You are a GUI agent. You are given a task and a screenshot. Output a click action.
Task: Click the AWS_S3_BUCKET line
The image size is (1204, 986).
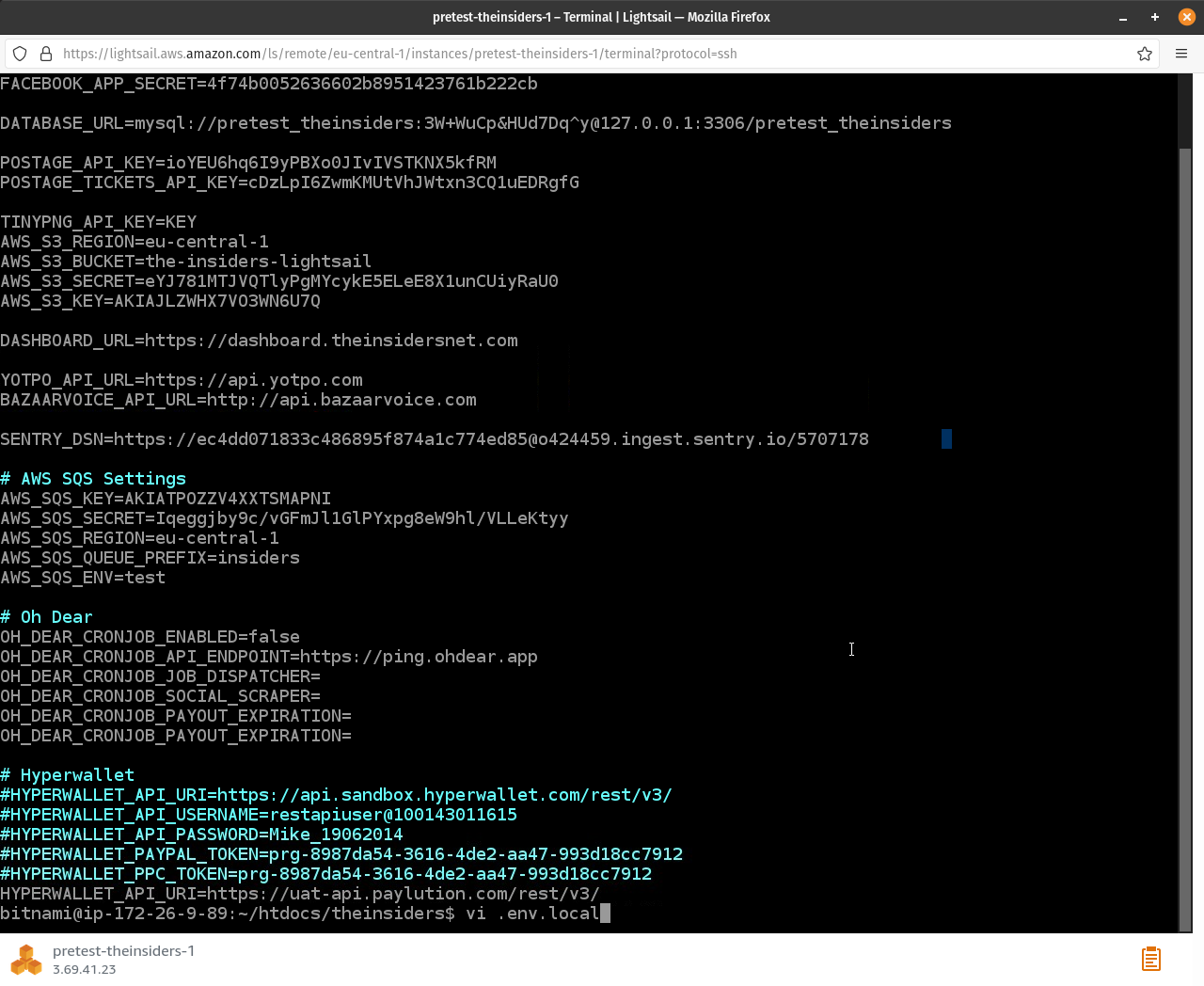click(185, 262)
